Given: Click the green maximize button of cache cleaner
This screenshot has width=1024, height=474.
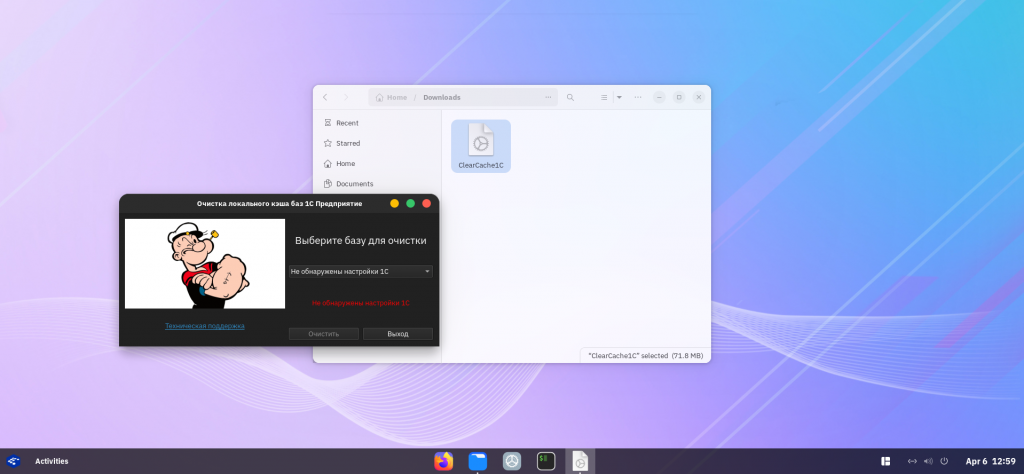Looking at the screenshot, I should click(x=411, y=204).
